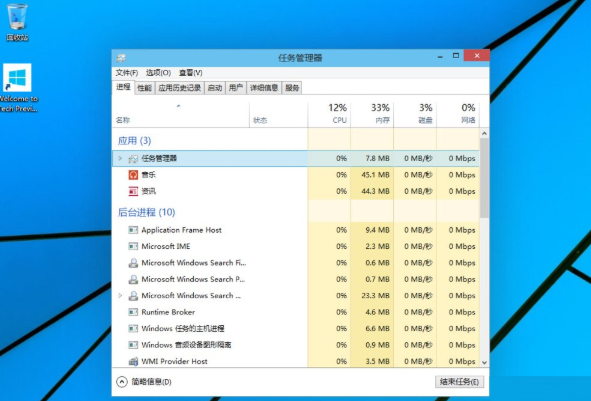Select the Microsoft IME process name
591x401 pixels.
166,246
